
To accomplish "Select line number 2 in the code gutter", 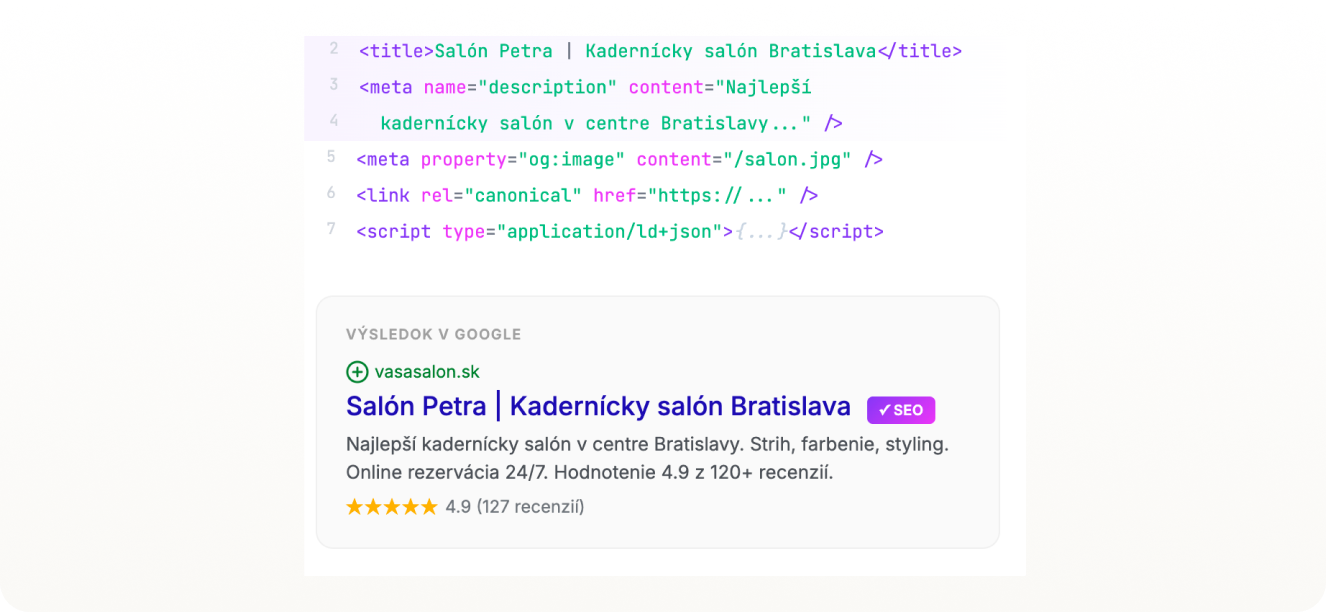I will click(332, 50).
